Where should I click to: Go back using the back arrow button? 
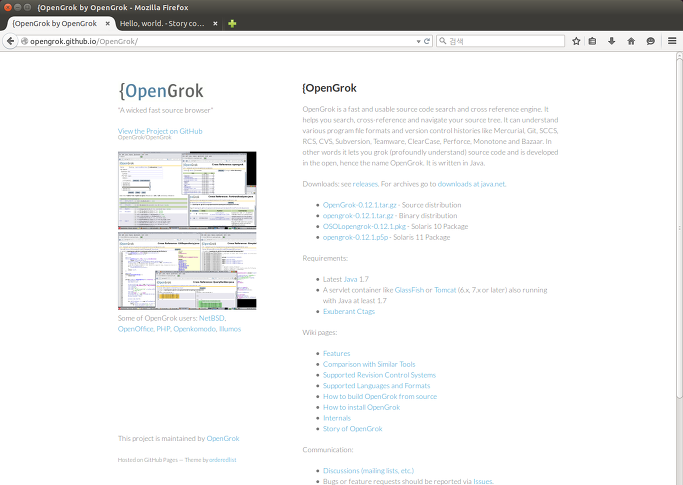click(10, 41)
